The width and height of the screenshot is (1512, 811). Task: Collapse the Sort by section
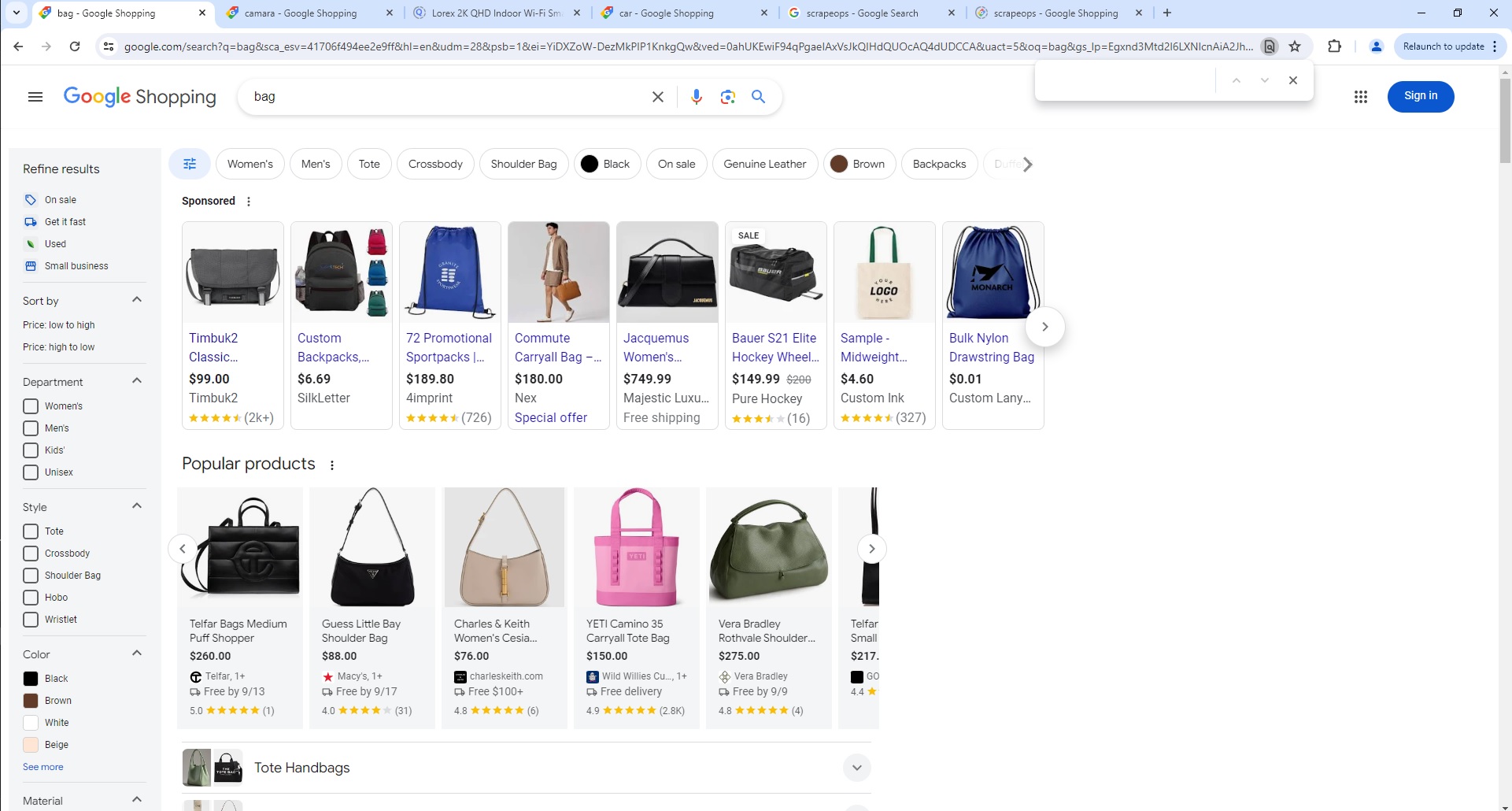(136, 300)
